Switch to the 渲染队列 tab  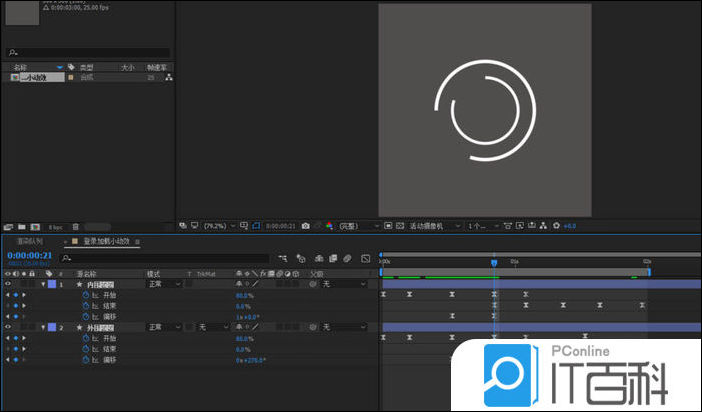(x=29, y=241)
